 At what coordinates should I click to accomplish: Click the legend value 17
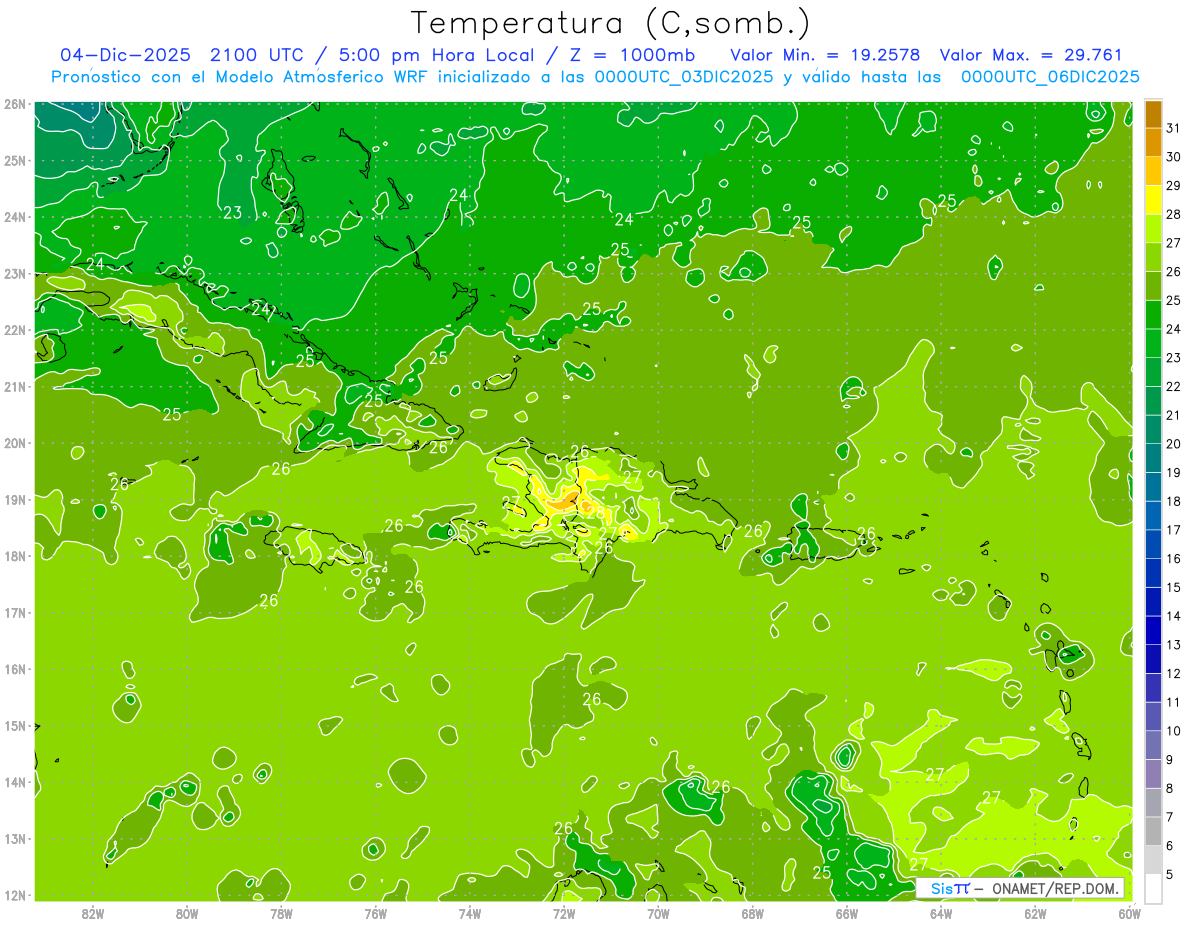[x=1174, y=530]
